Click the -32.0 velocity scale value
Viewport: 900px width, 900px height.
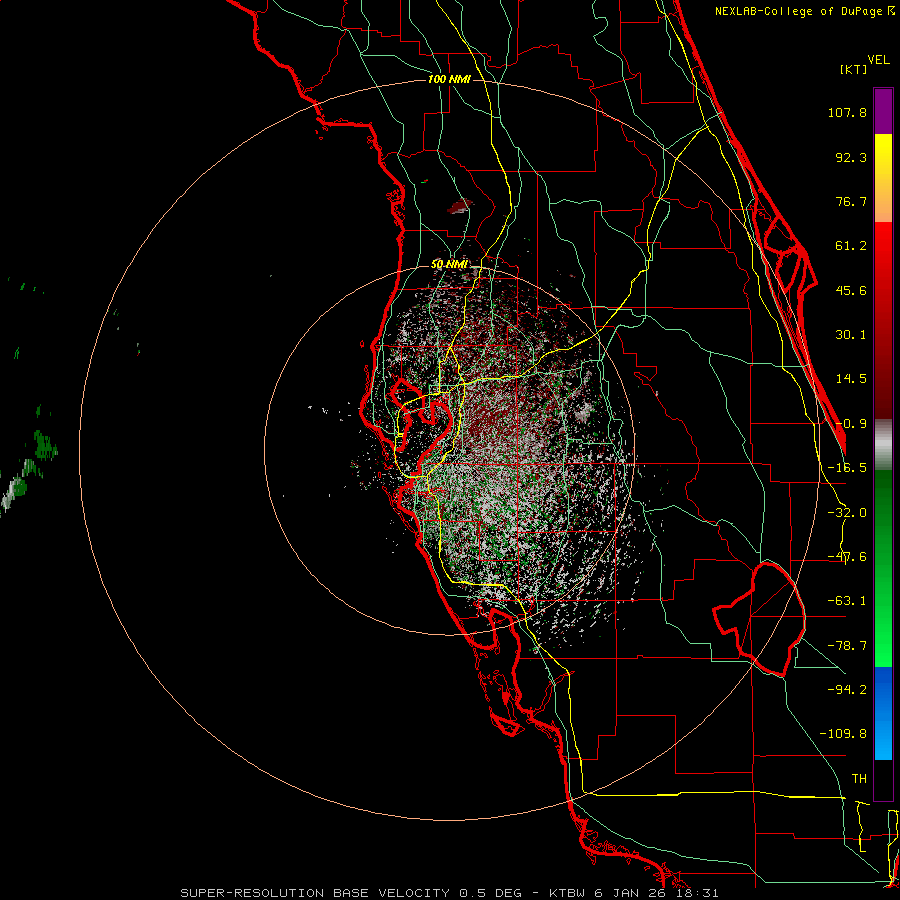847,513
